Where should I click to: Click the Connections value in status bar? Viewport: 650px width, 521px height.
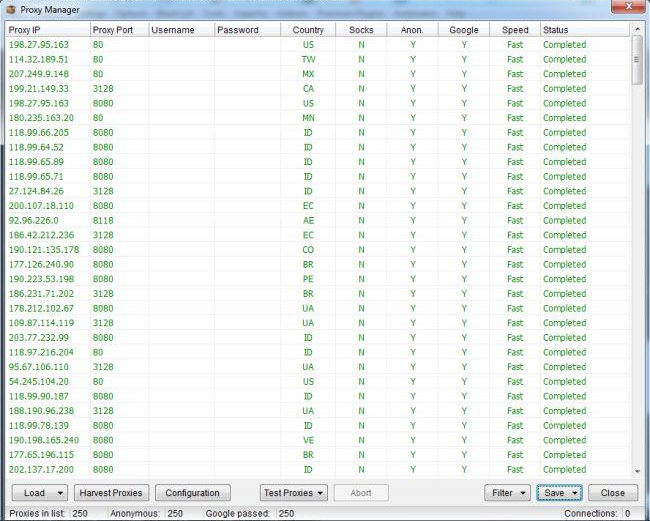coord(628,514)
